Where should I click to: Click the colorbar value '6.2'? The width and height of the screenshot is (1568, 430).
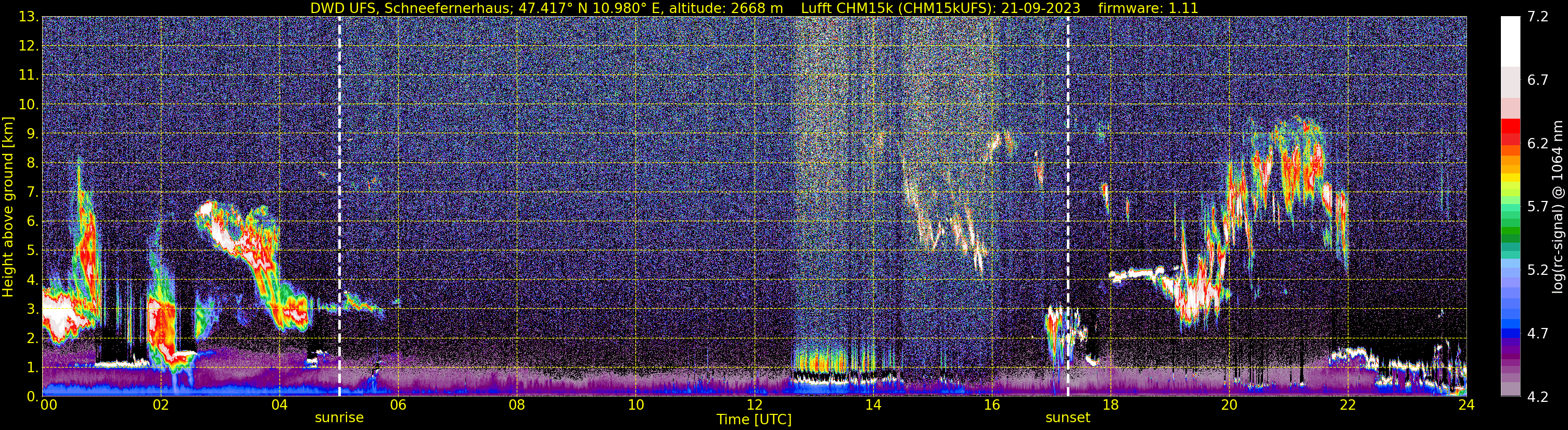(x=1538, y=143)
